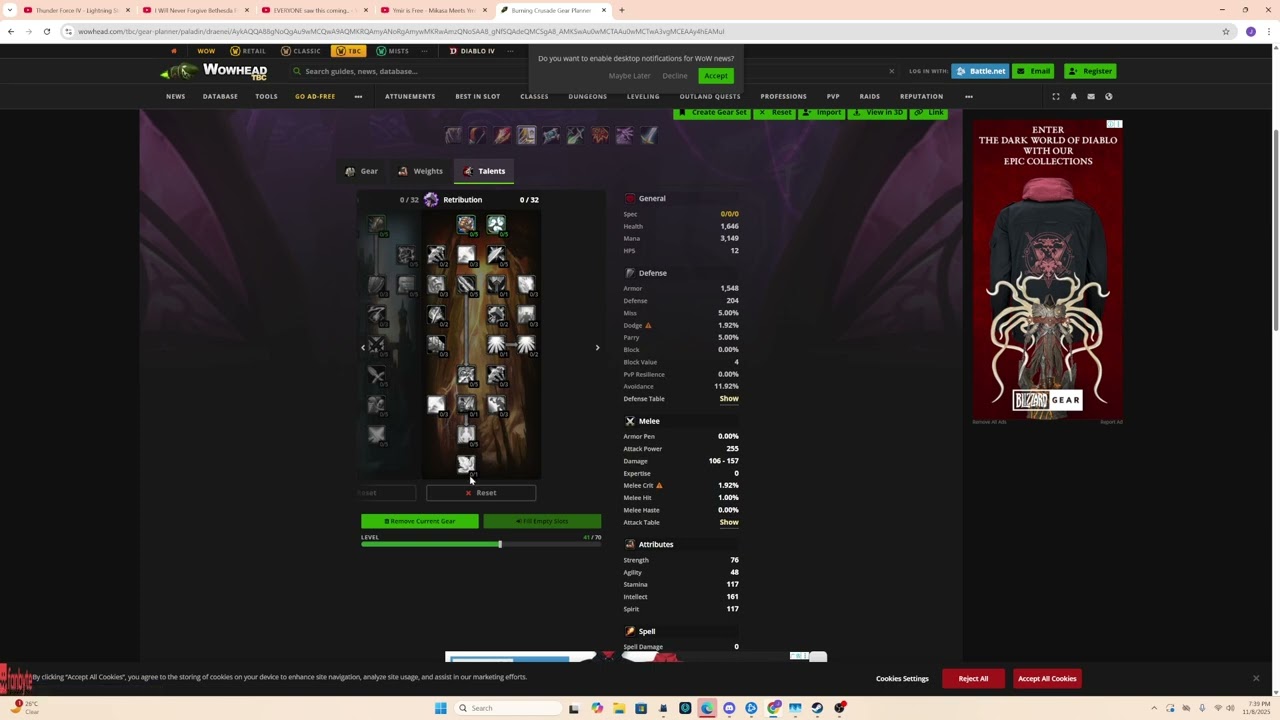
Task: Click the Dodge warning icon
Action: 648,325
